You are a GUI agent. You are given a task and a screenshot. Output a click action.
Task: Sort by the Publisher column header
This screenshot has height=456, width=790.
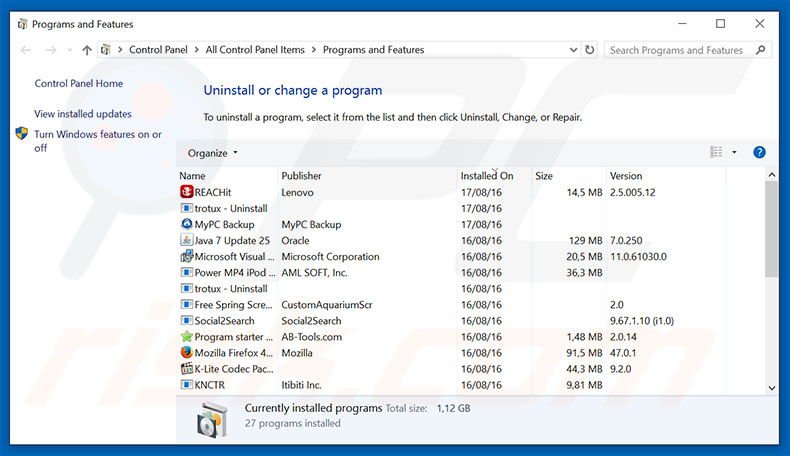301,176
